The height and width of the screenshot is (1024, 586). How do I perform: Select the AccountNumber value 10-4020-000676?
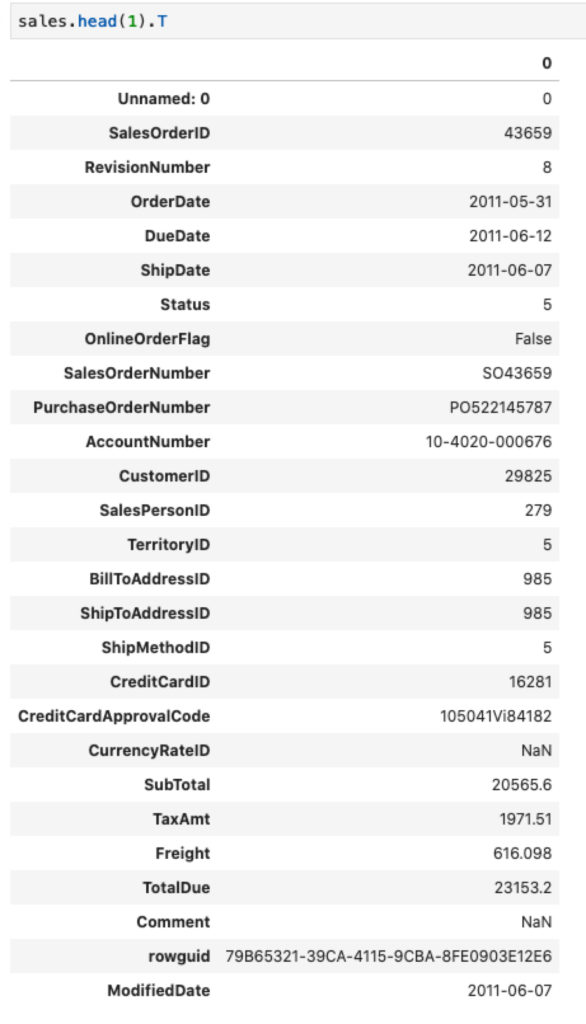[489, 441]
